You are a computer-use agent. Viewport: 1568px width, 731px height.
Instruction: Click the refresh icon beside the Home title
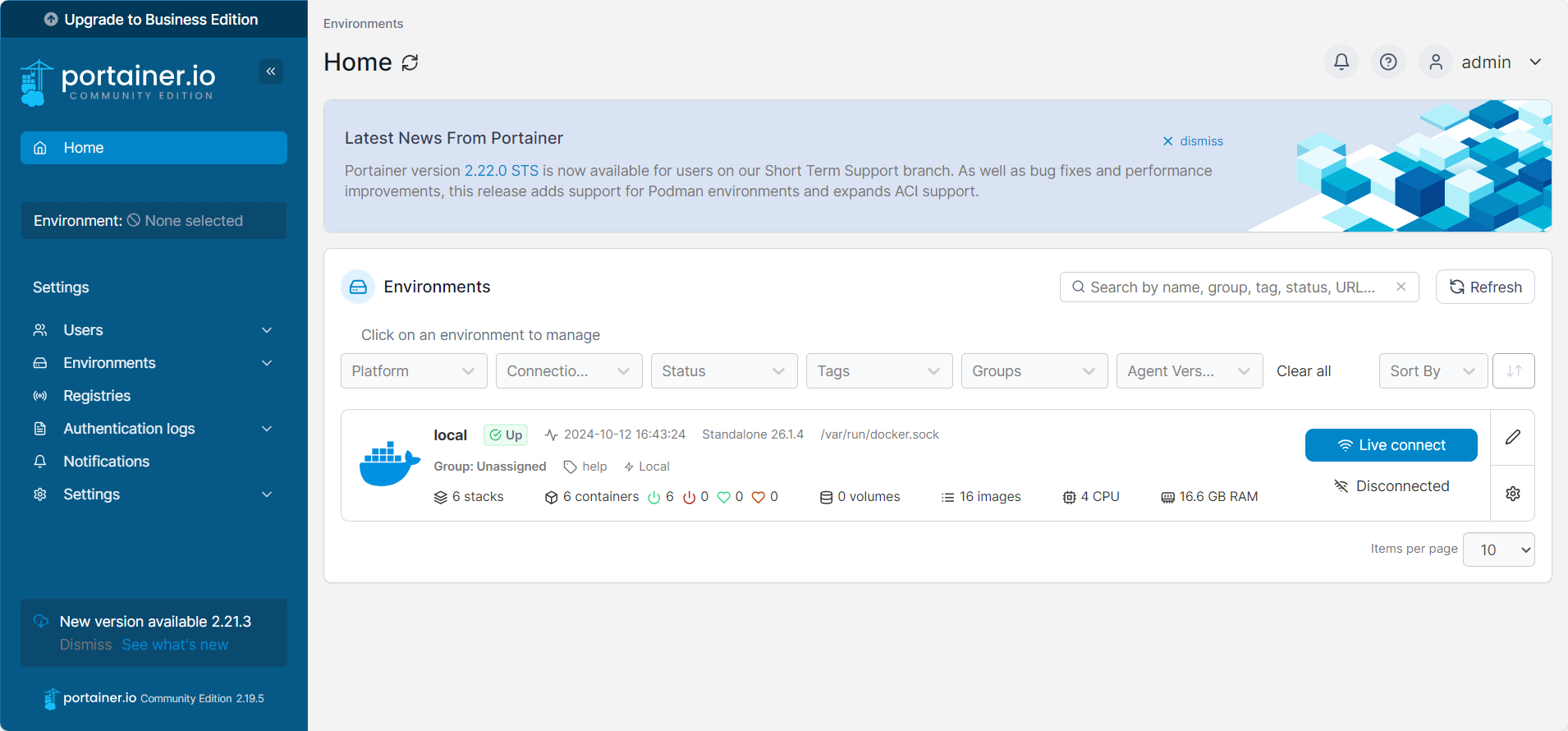[x=410, y=62]
